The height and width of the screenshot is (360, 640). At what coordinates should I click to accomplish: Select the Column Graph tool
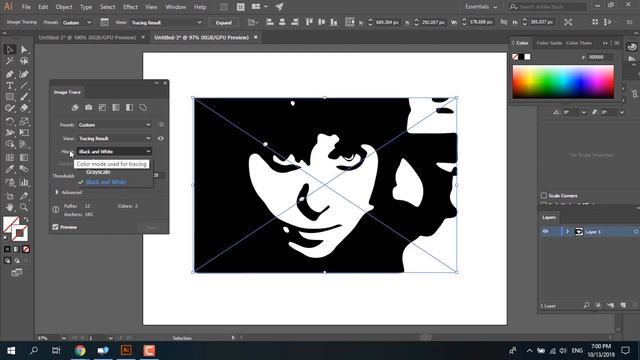pos(24,182)
